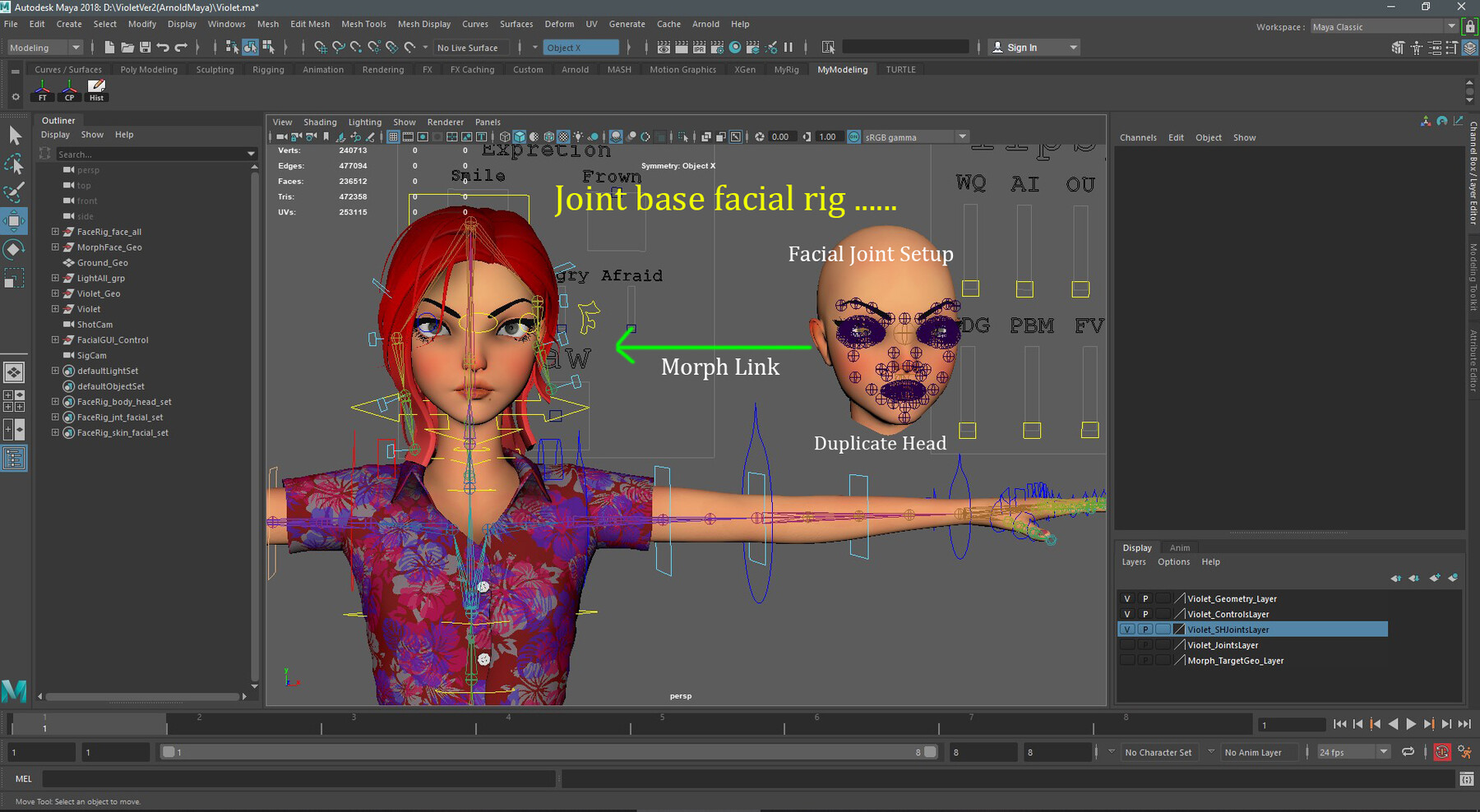
Task: Expand FaceRig_face_all in the Outliner
Action: click(x=55, y=232)
